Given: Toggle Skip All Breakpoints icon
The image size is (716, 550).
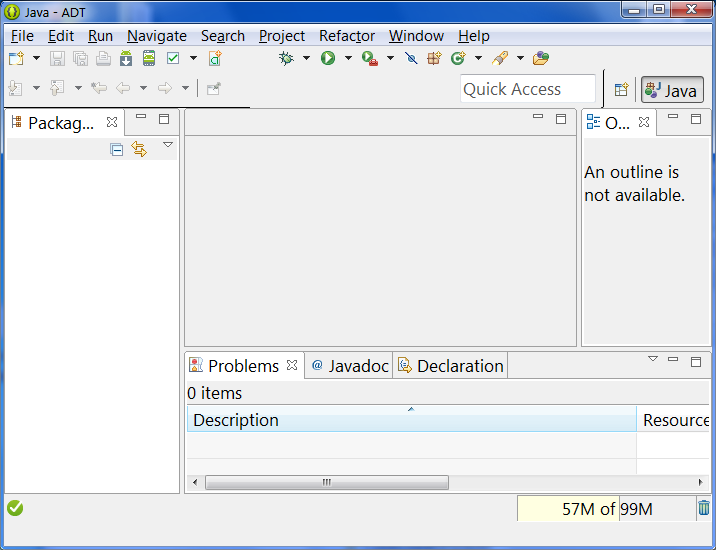Looking at the screenshot, I should [x=411, y=58].
